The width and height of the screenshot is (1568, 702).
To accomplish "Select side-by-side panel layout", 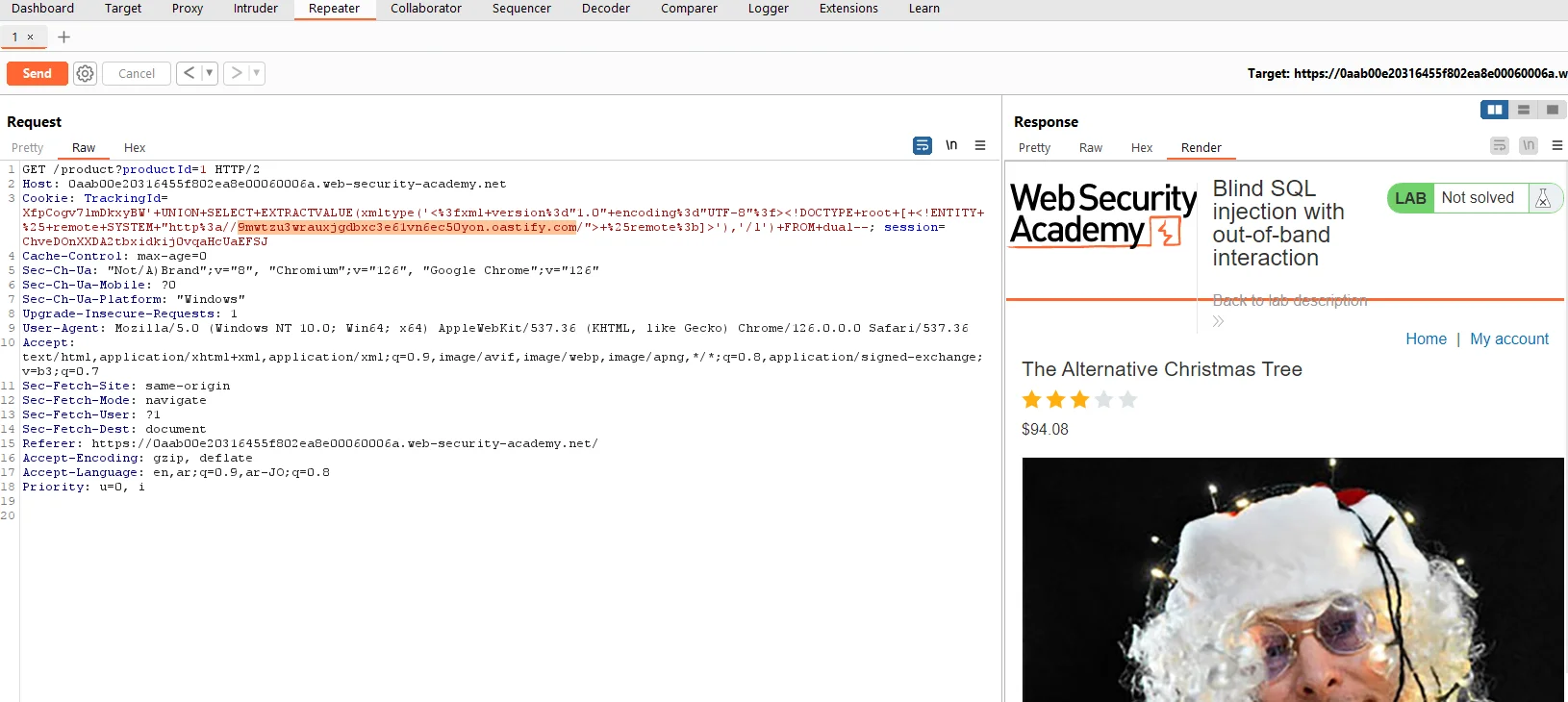I will [1495, 110].
